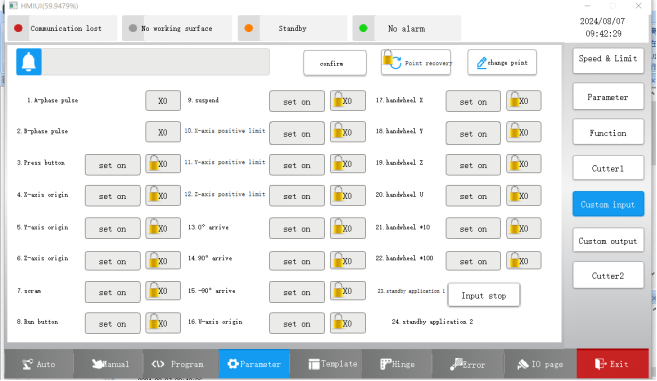The width and height of the screenshot is (657, 381).
Task: Select the Parameter tab in bottom bar
Action: (x=254, y=364)
